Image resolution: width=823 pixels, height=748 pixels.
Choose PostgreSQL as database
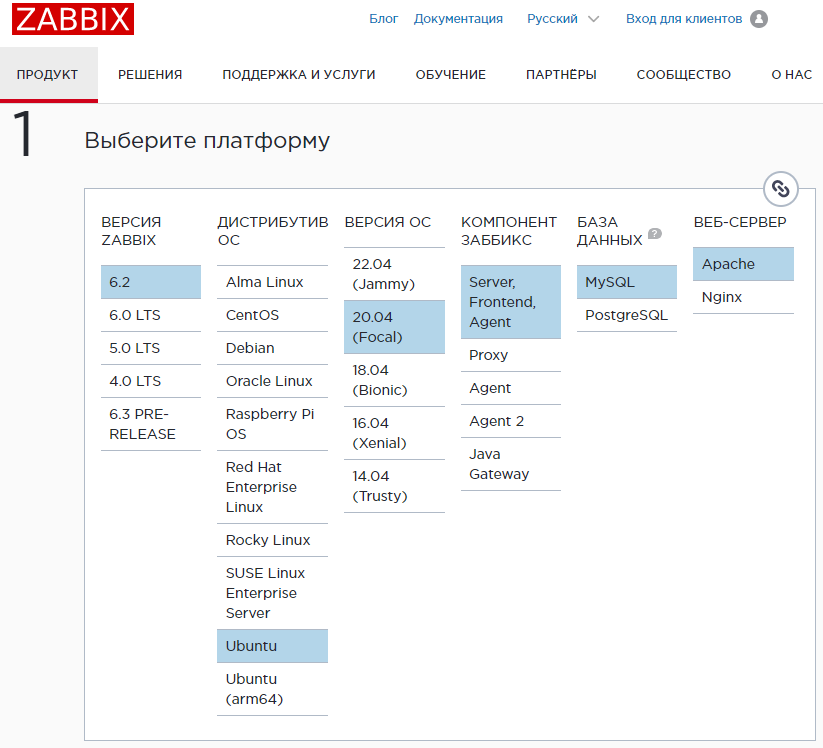[x=626, y=315]
